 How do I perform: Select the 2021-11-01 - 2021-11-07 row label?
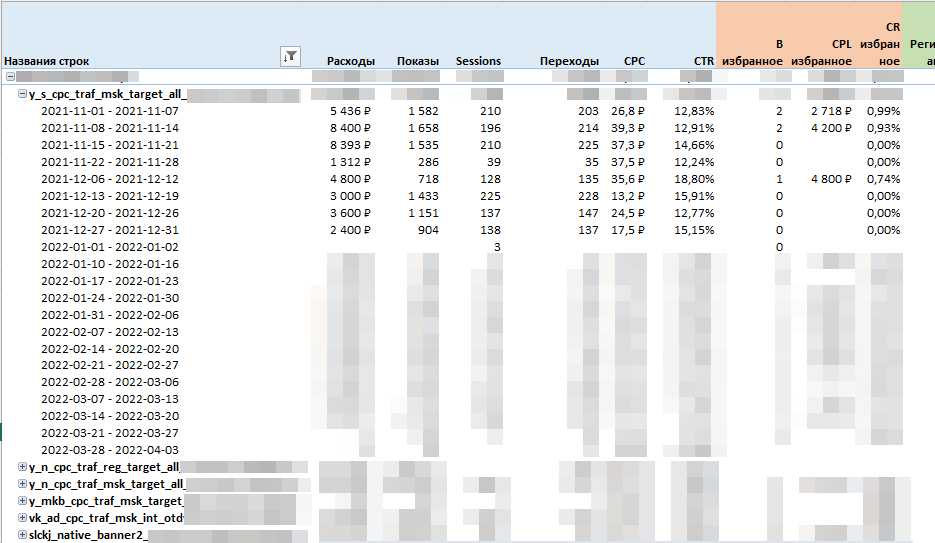point(110,111)
